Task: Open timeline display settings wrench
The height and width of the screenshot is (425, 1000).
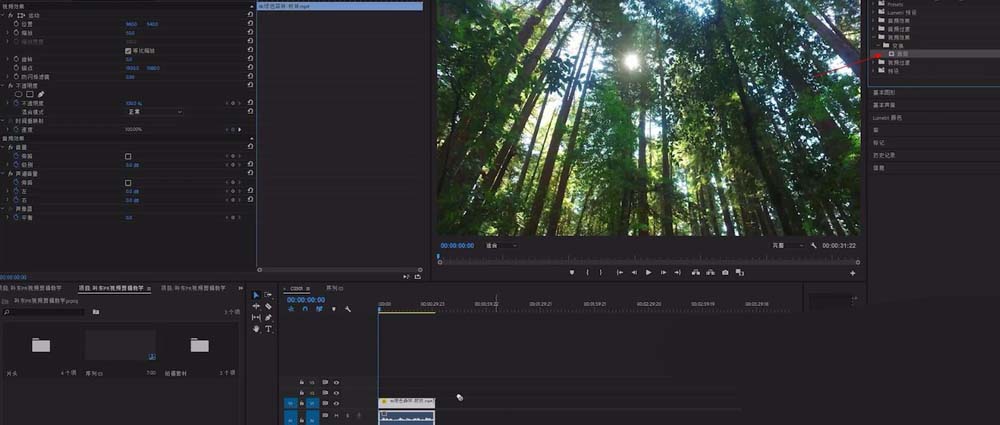Action: pos(348,309)
